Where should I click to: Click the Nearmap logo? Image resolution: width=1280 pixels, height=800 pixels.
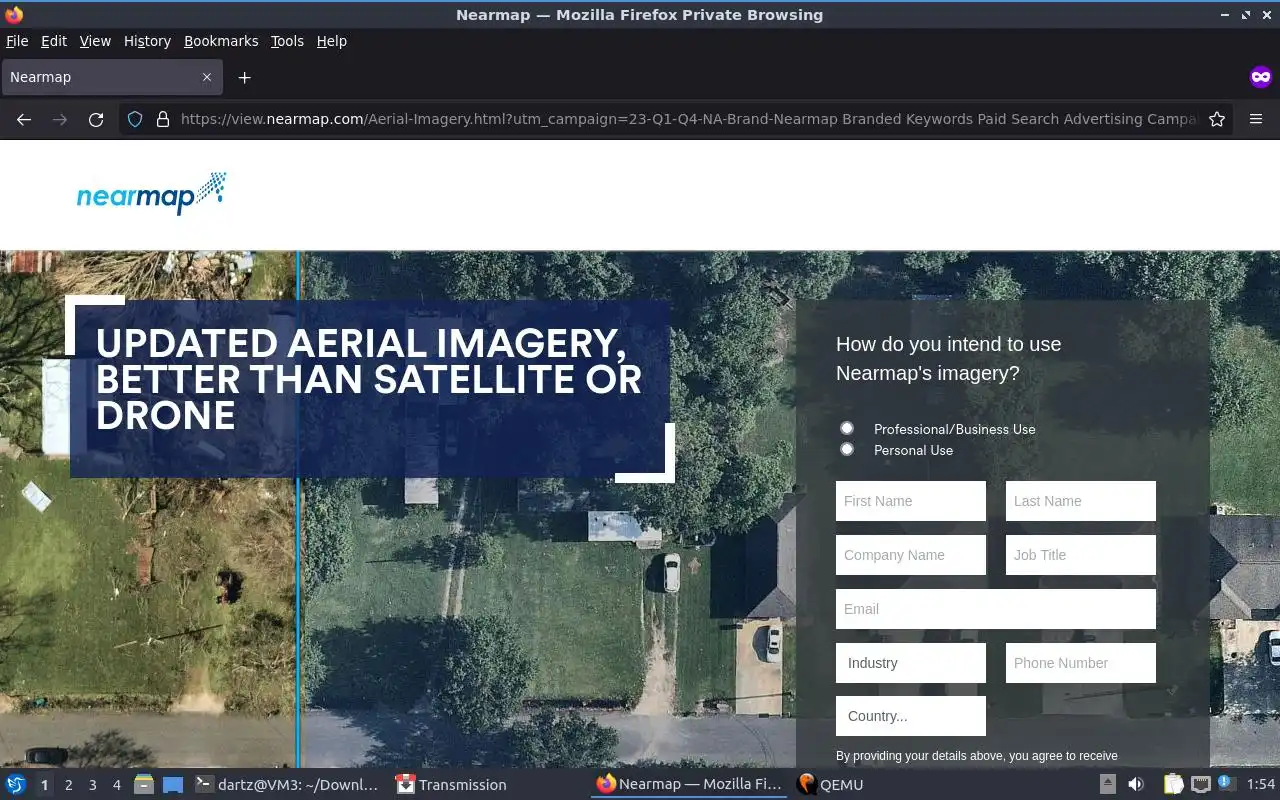151,193
